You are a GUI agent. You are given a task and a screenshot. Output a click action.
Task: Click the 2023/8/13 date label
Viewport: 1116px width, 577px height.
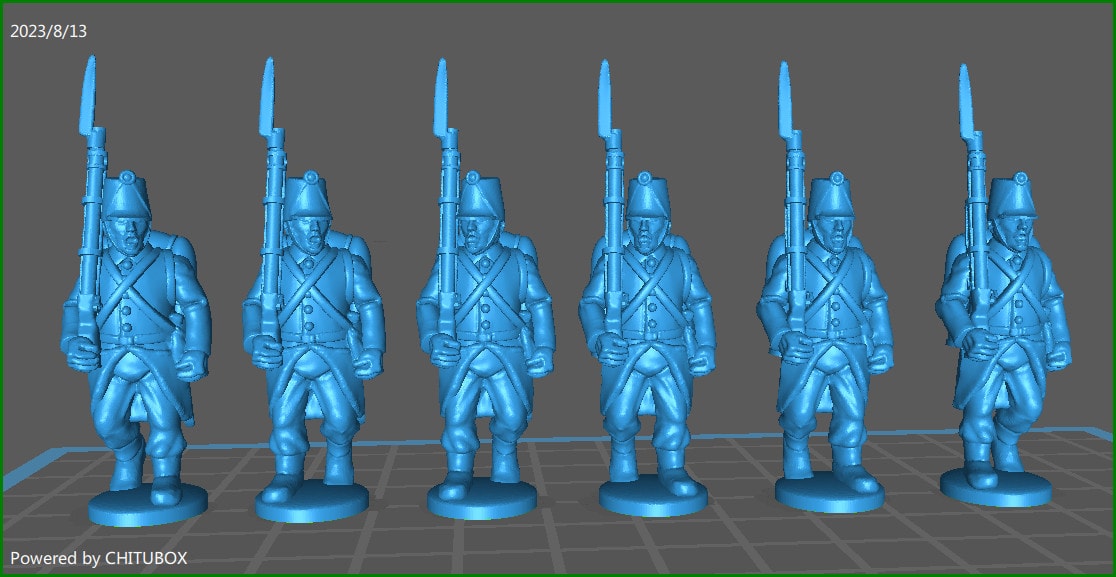pyautogui.click(x=48, y=29)
